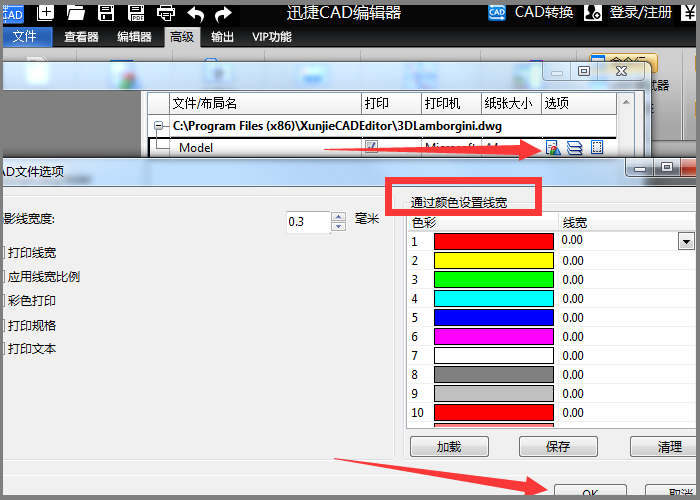Select the light gray swatch for color 9

494,393
